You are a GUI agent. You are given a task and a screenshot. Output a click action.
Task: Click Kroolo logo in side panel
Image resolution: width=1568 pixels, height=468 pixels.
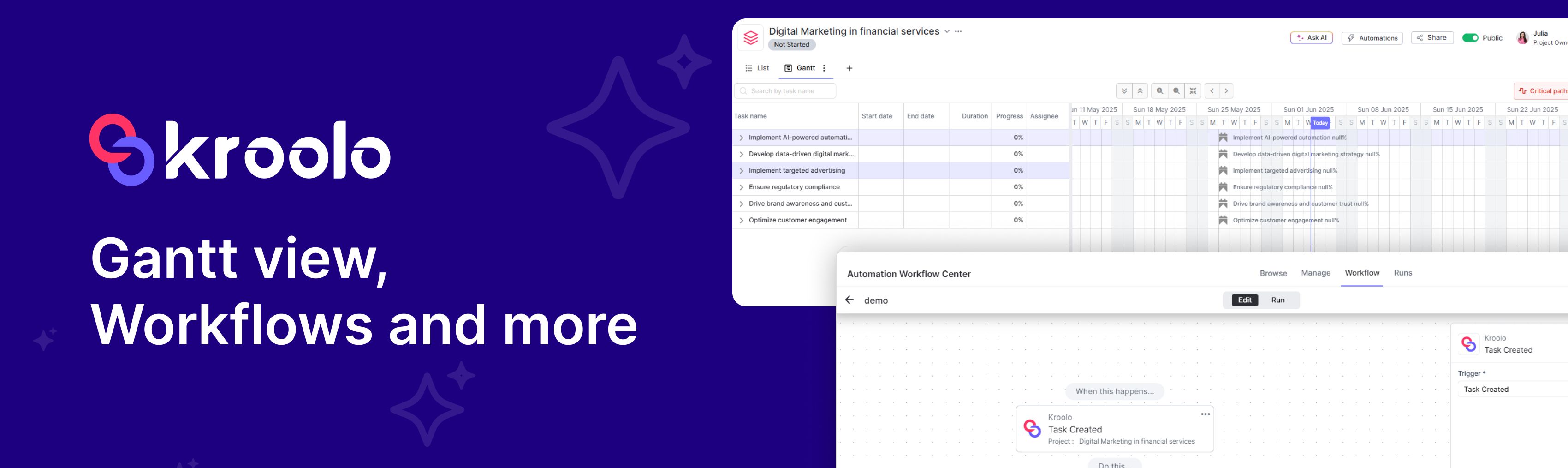[1468, 344]
